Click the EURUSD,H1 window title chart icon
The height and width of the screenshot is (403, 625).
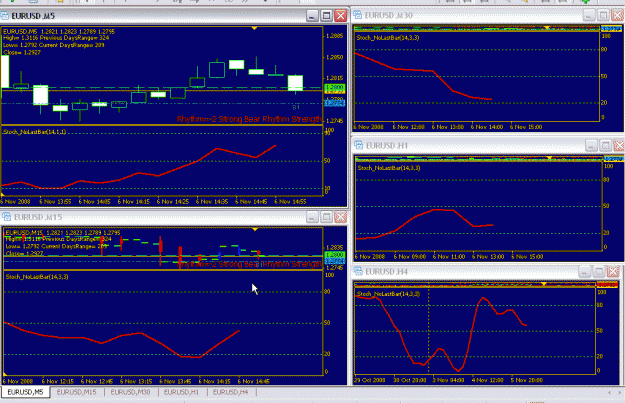359,145
